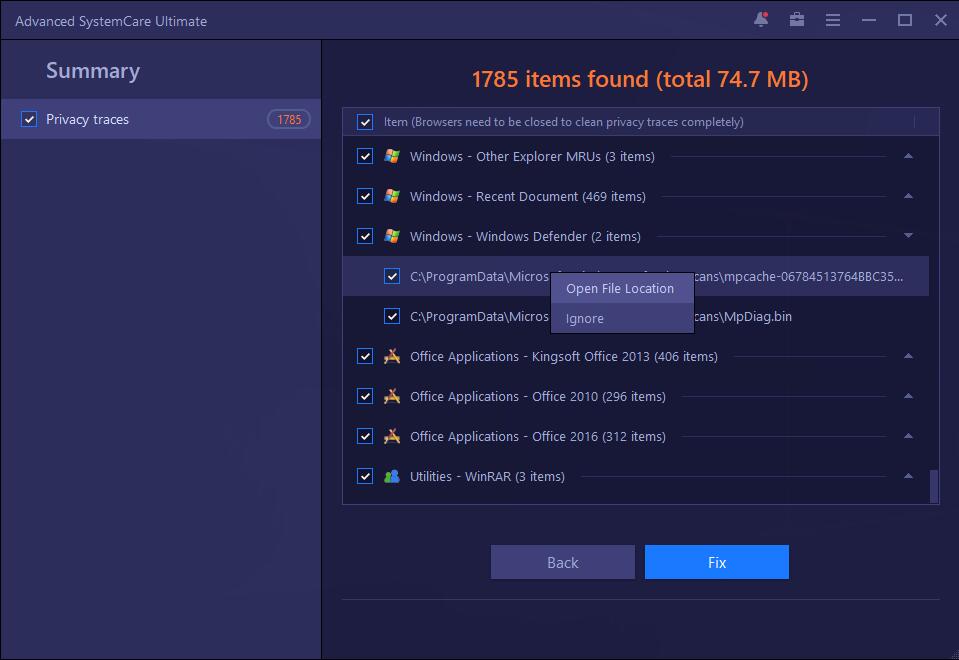Click the Windows logo beside Recent Document
Image resolution: width=959 pixels, height=660 pixels.
(x=392, y=196)
